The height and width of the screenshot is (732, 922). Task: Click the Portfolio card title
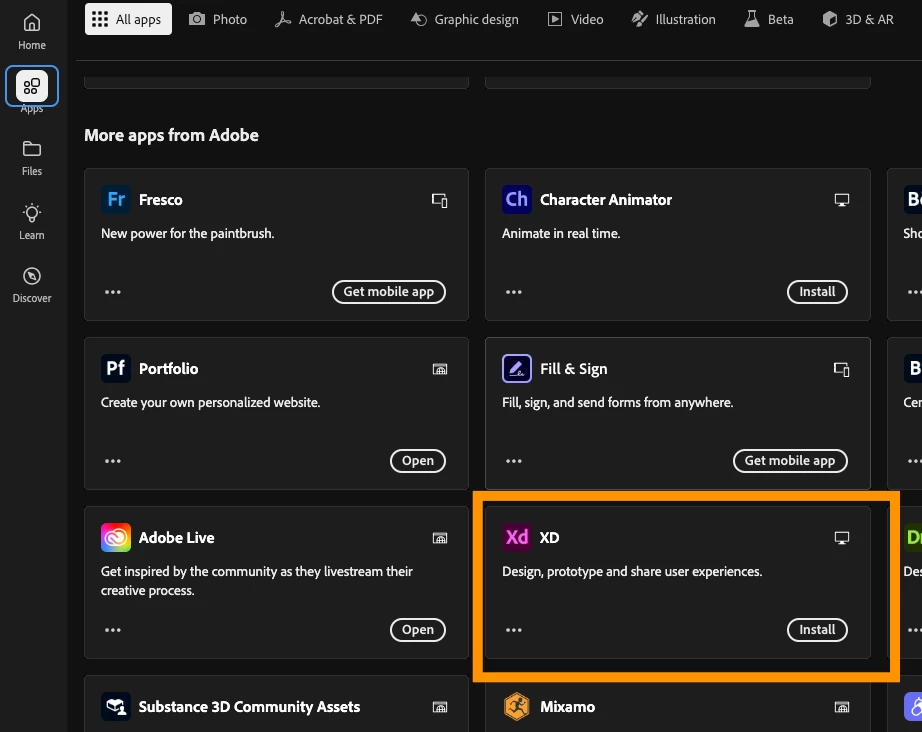[x=168, y=369]
